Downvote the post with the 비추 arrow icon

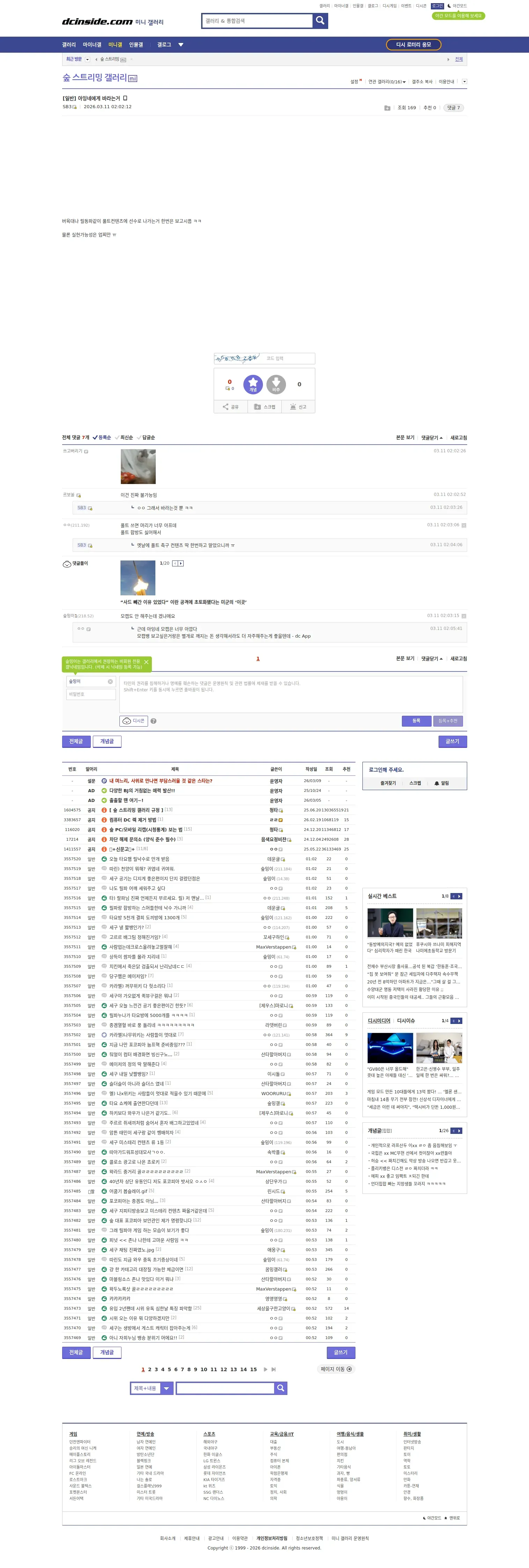(276, 384)
